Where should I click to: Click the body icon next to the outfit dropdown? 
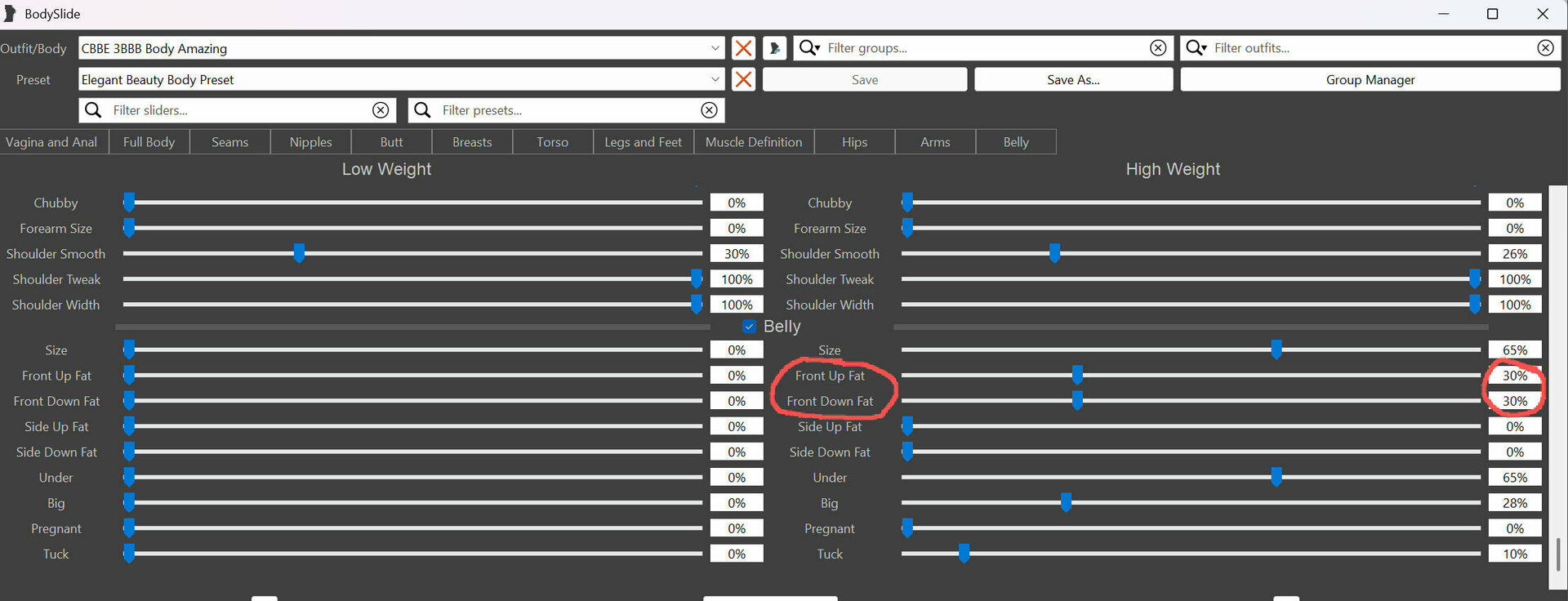click(x=774, y=48)
